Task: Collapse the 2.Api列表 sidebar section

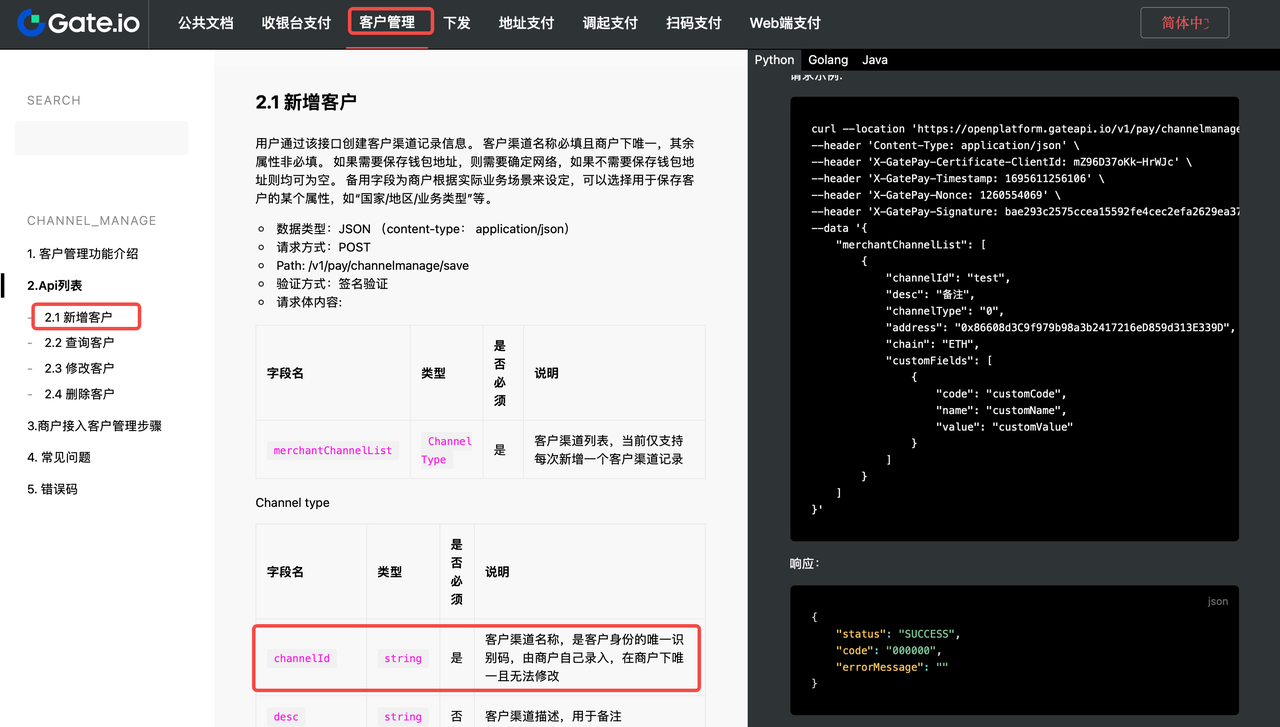Action: click(55, 286)
